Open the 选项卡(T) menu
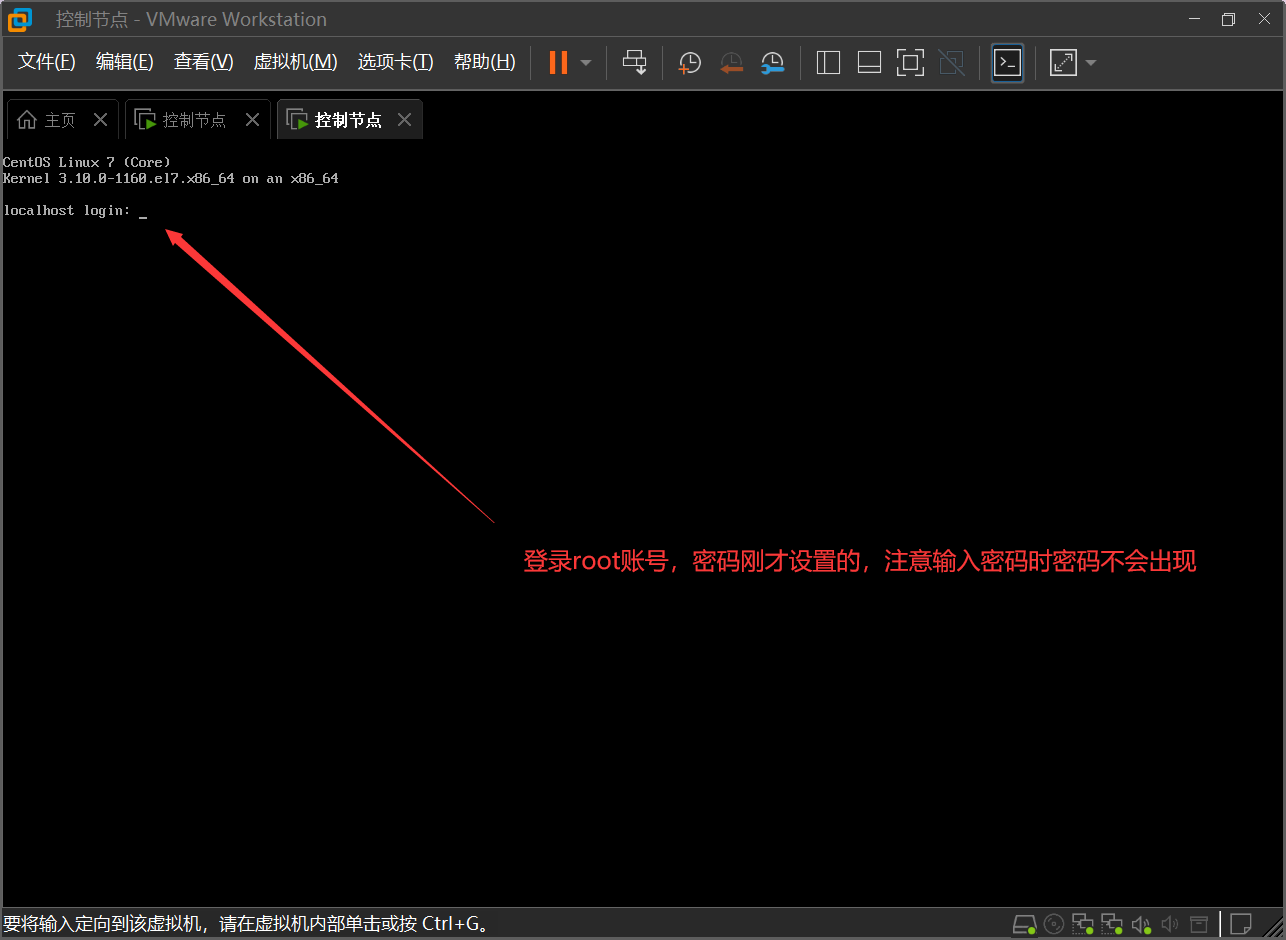This screenshot has height=940, width=1286. coord(396,62)
